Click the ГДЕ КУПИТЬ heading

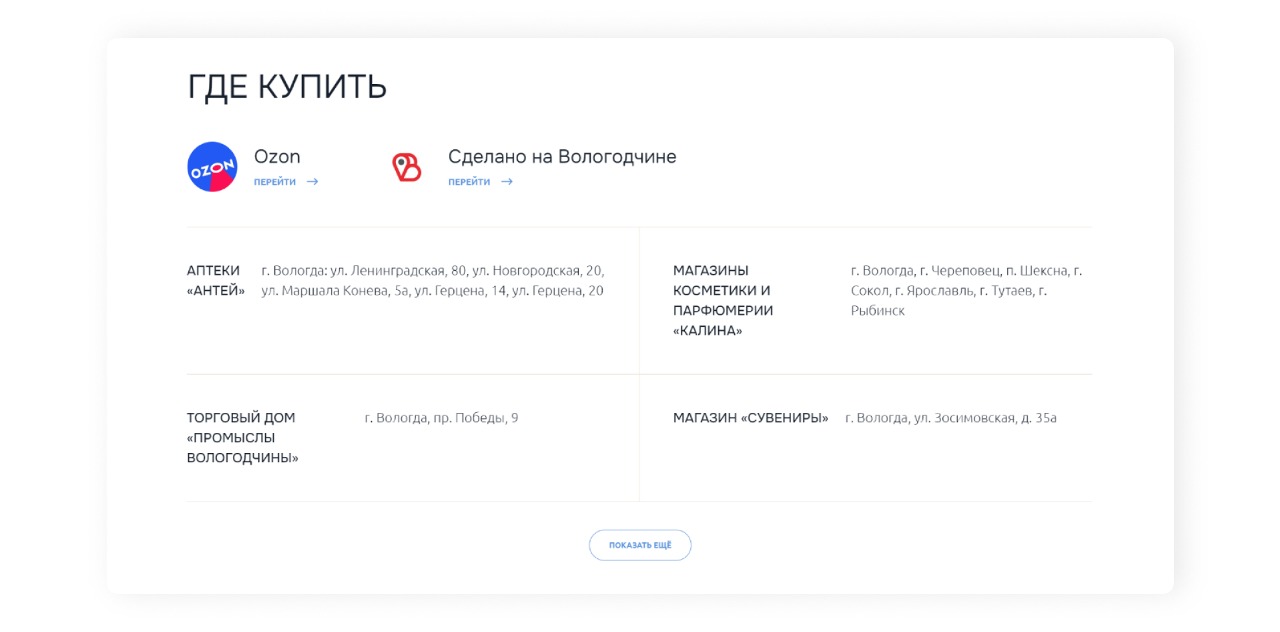click(286, 86)
